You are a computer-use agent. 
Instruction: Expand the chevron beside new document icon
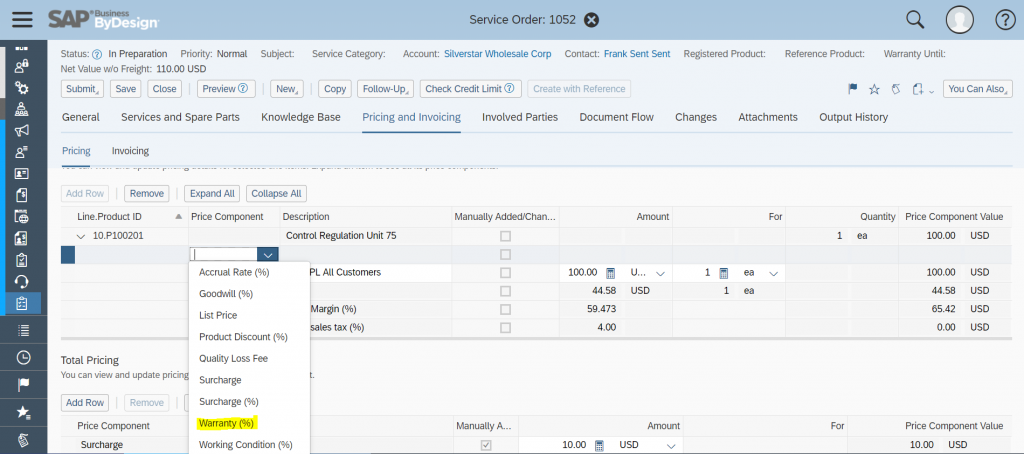point(931,90)
